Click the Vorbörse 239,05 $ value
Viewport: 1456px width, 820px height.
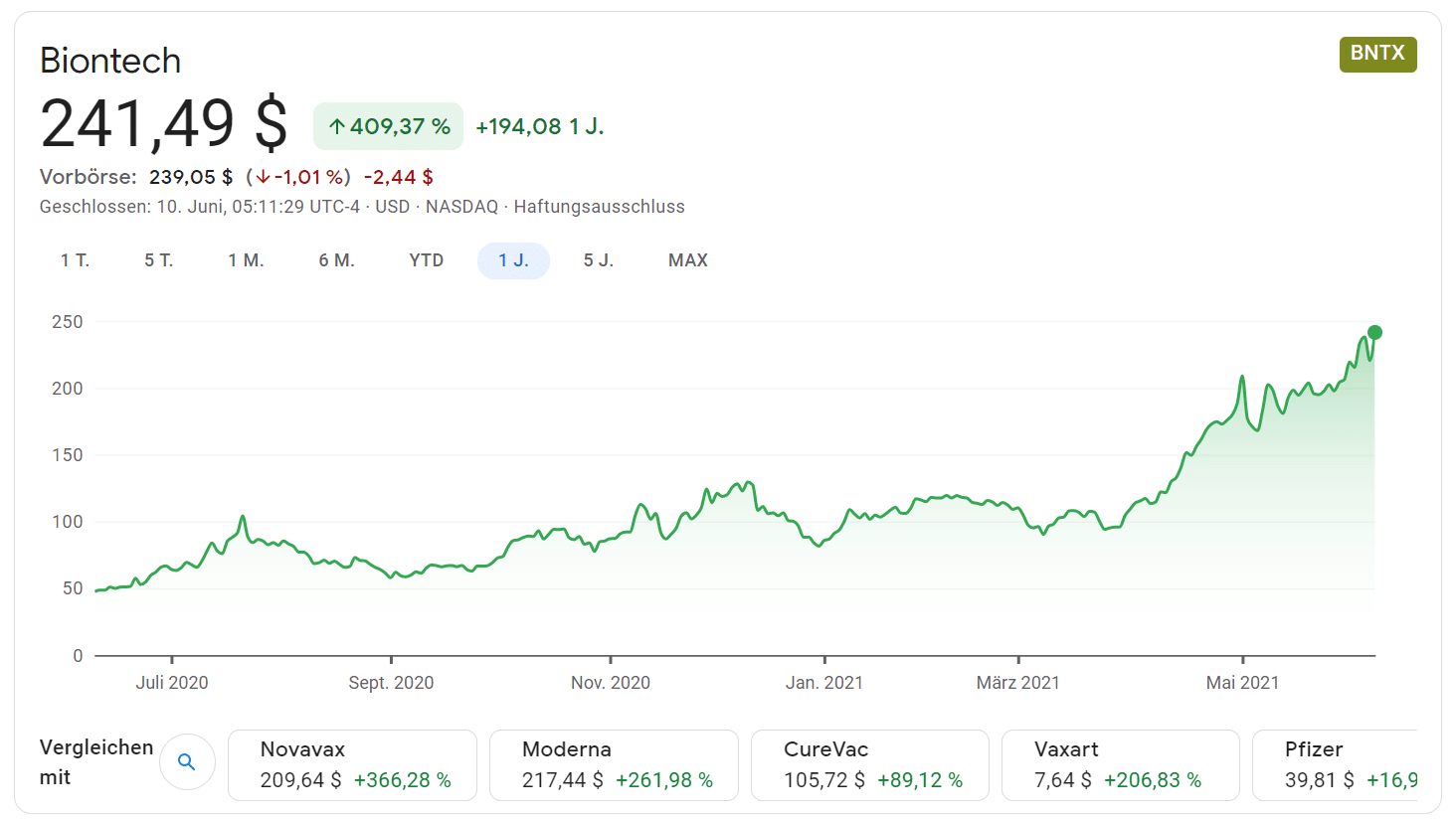[x=191, y=177]
